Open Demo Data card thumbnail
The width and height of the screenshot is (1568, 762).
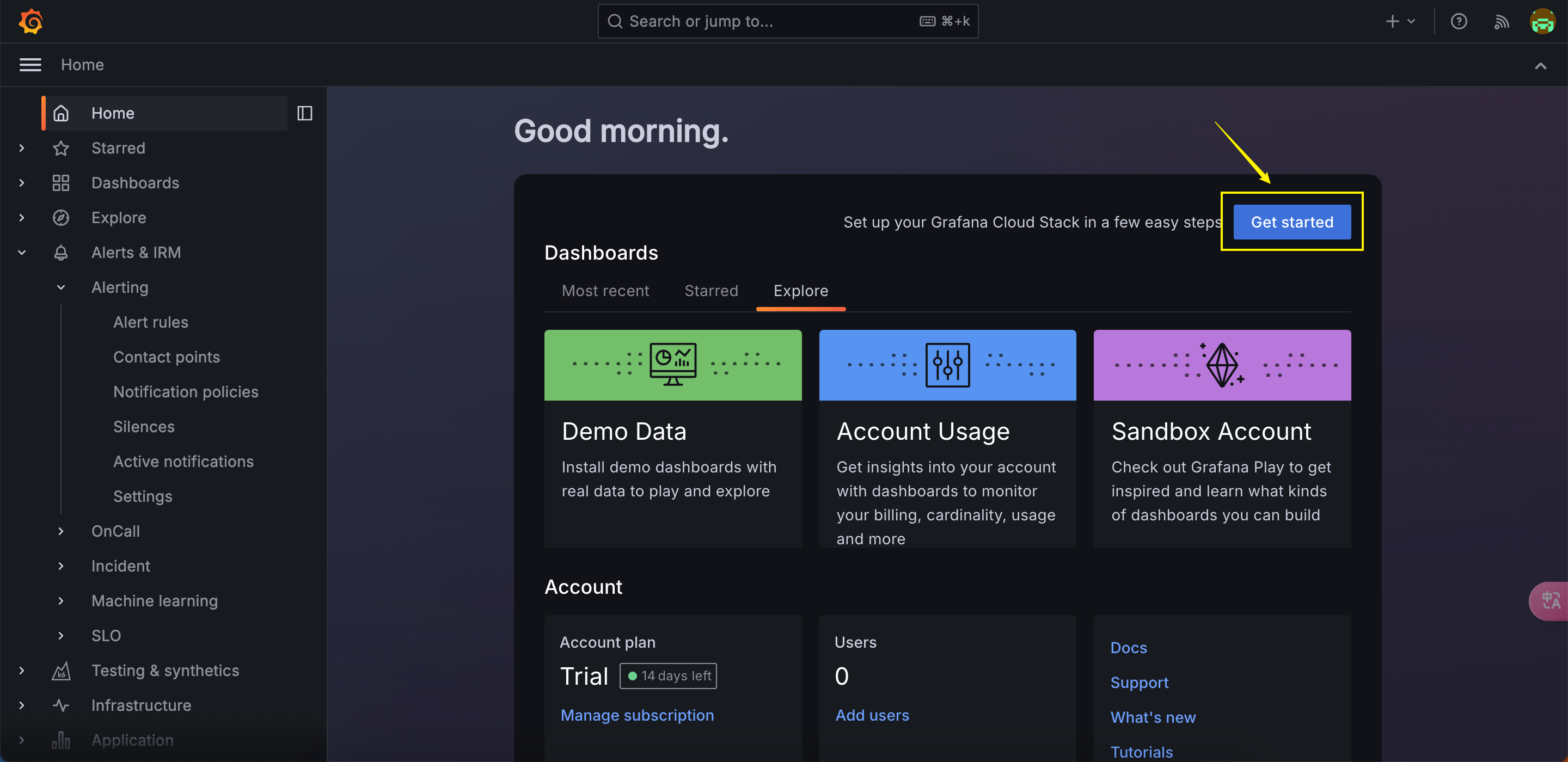(x=672, y=365)
